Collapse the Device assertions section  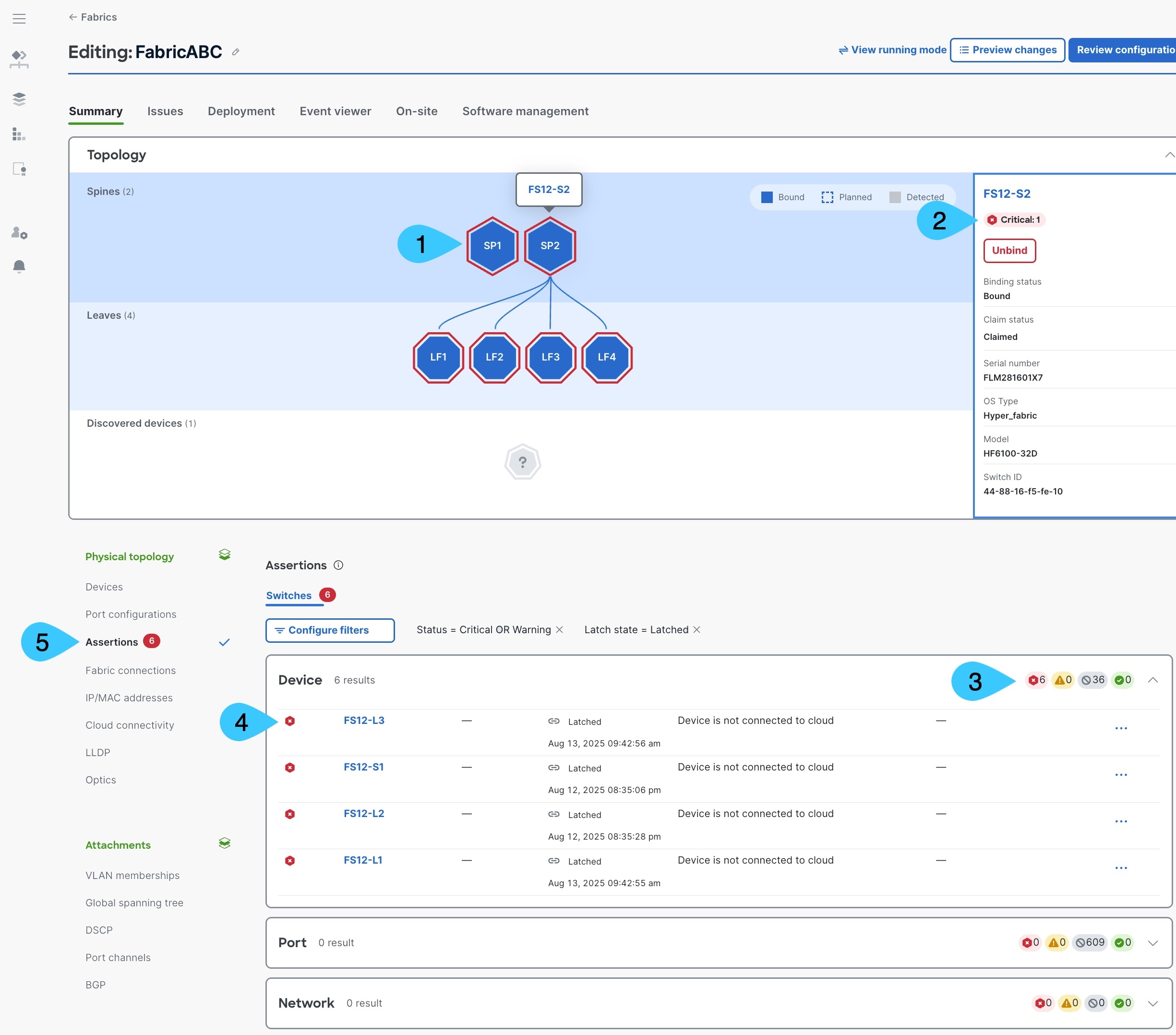click(x=1152, y=680)
